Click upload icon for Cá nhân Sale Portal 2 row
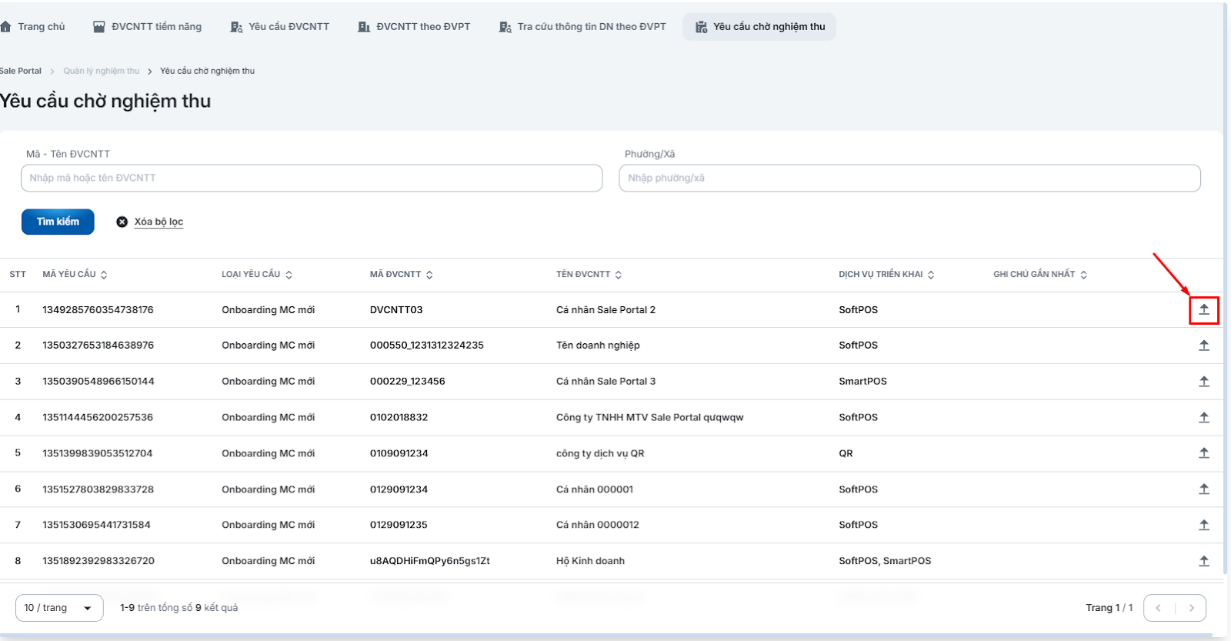Viewport: 1231px width, 641px height. pos(1204,310)
